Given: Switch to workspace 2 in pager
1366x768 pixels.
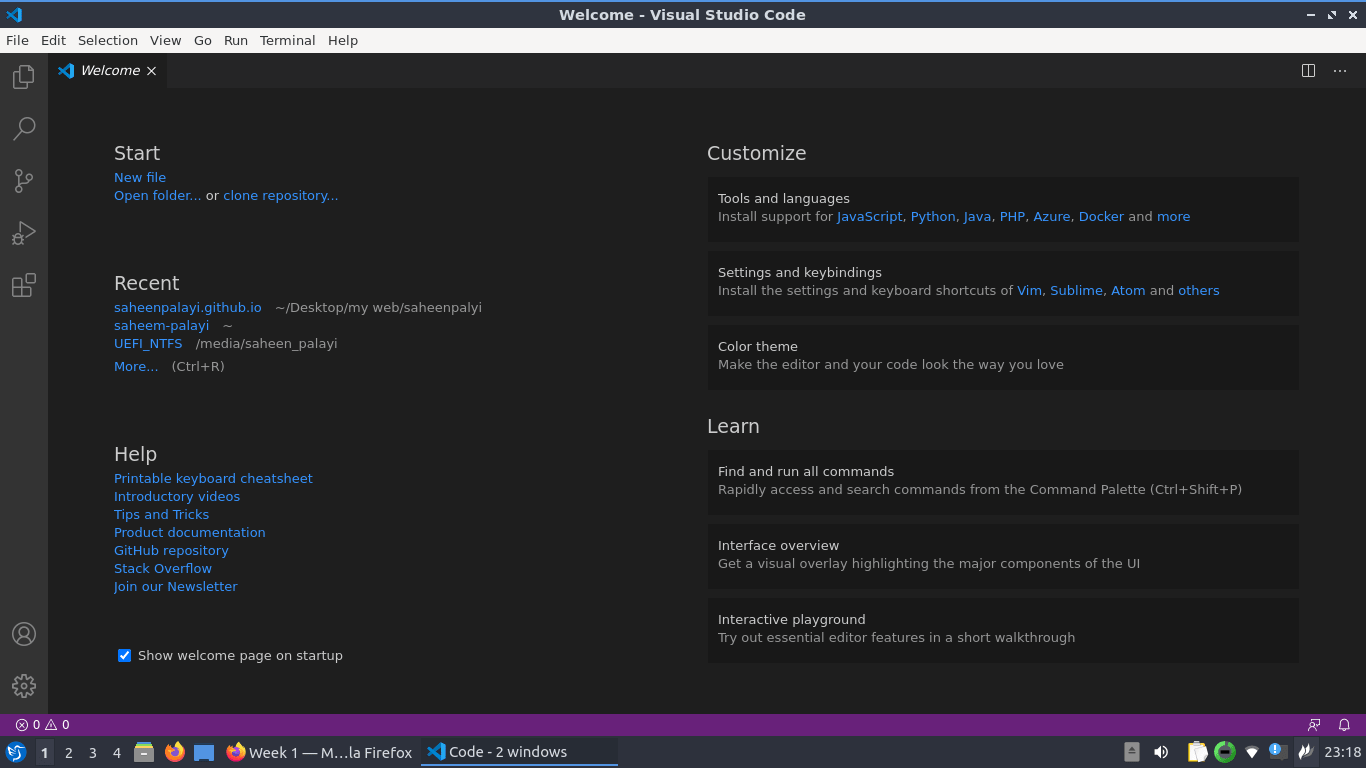Looking at the screenshot, I should click(68, 753).
